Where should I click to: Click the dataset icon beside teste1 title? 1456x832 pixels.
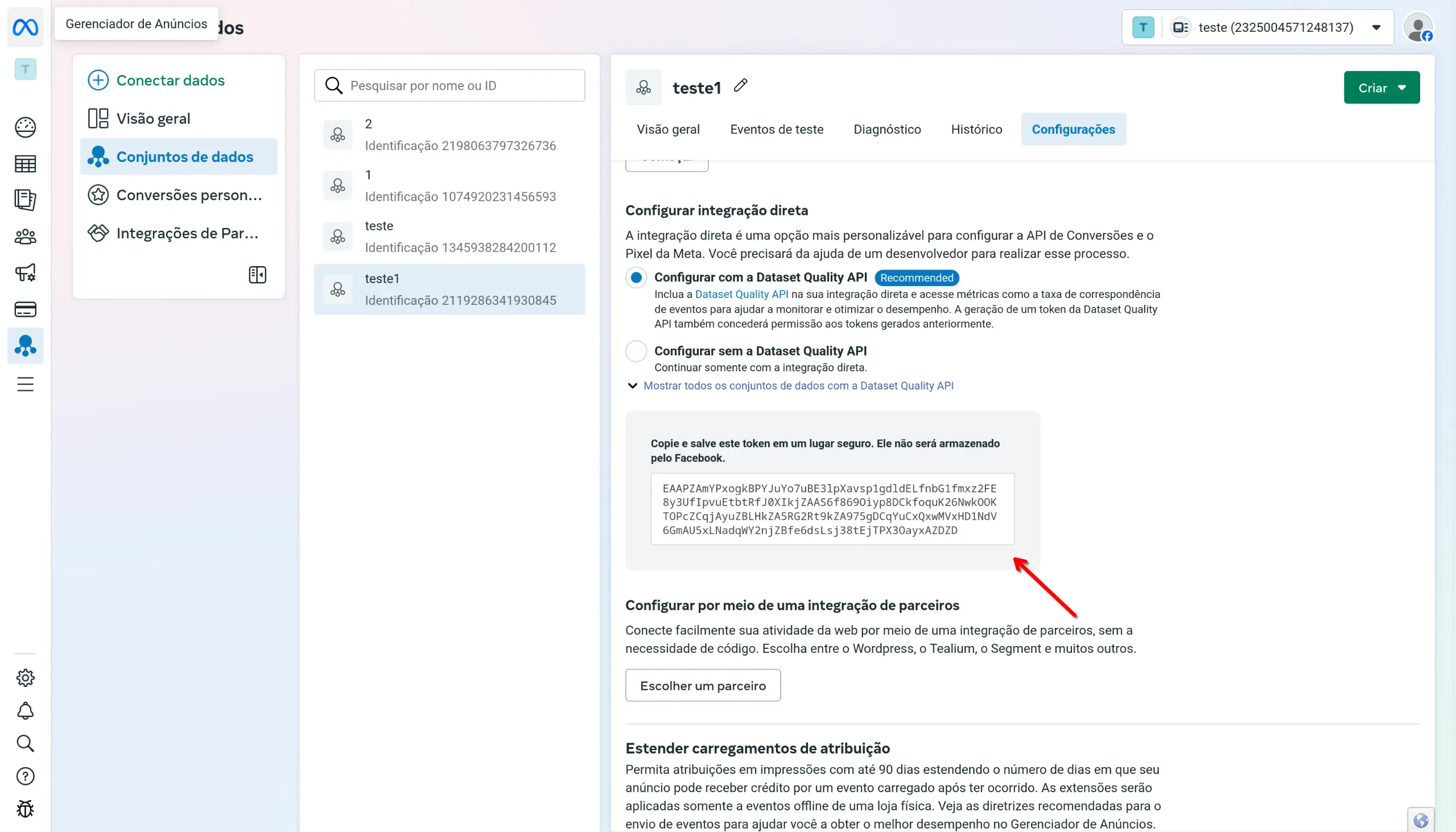643,88
